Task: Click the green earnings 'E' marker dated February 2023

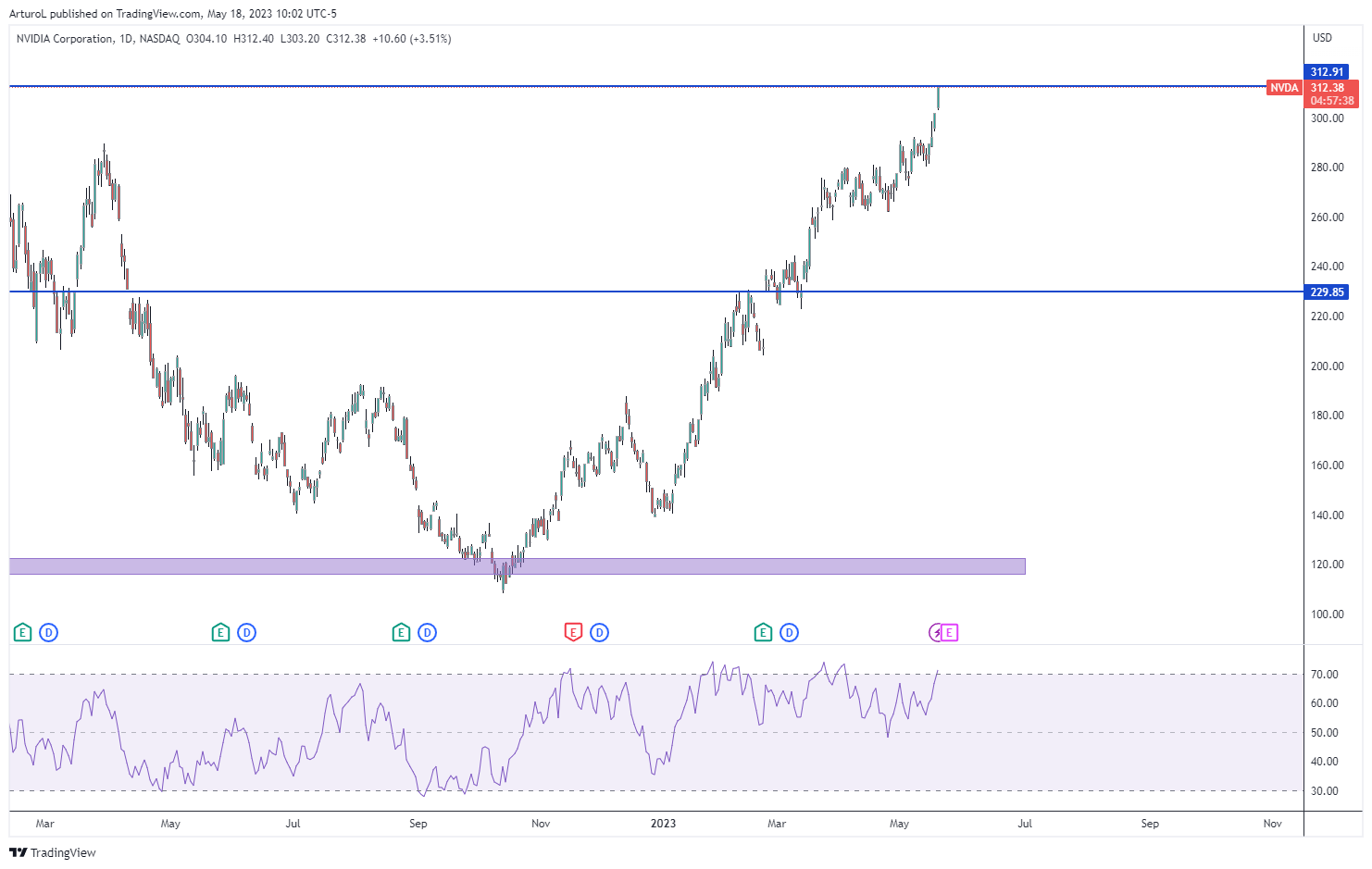Action: (x=763, y=633)
